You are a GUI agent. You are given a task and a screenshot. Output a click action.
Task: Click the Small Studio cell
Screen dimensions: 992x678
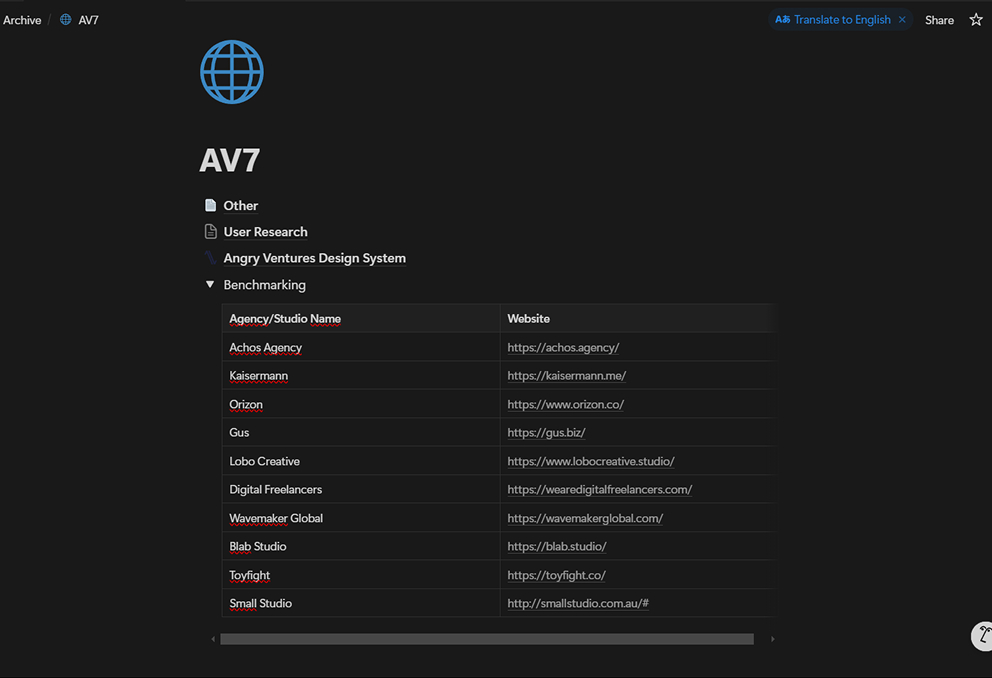click(361, 603)
